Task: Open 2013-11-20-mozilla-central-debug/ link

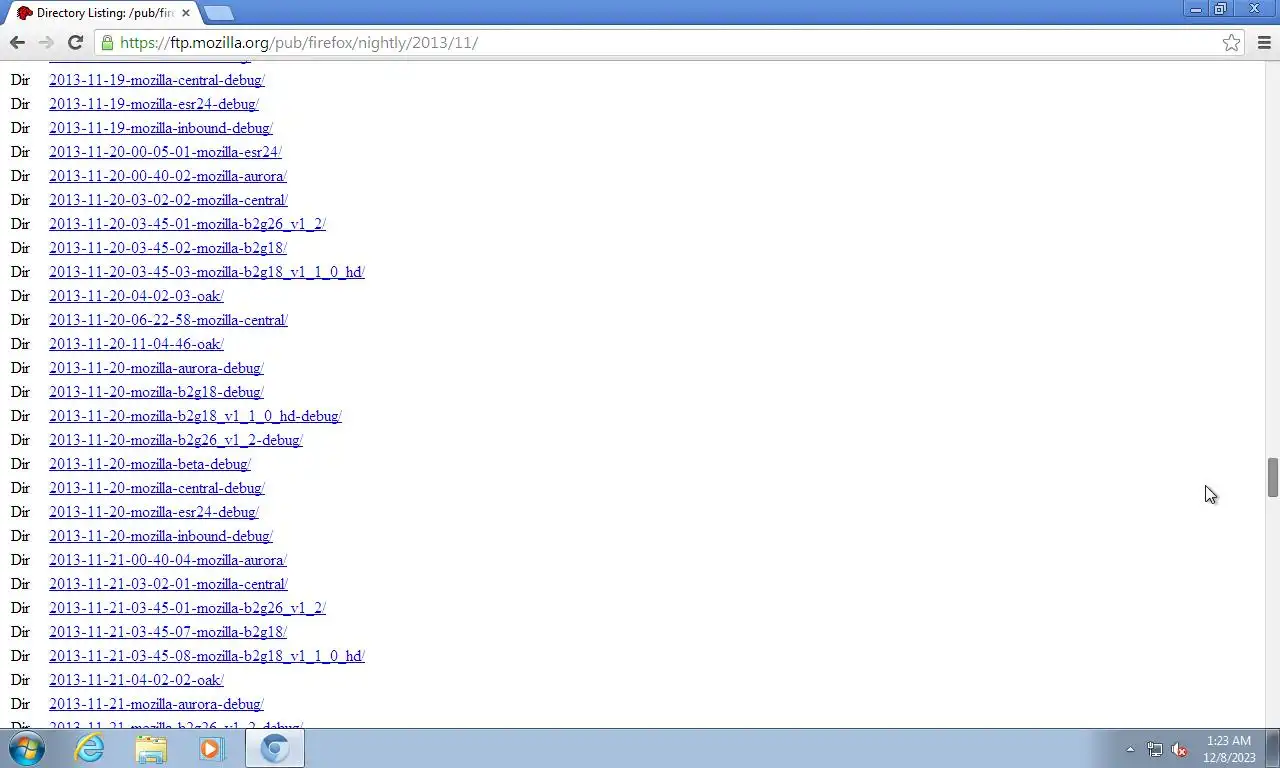Action: point(157,488)
